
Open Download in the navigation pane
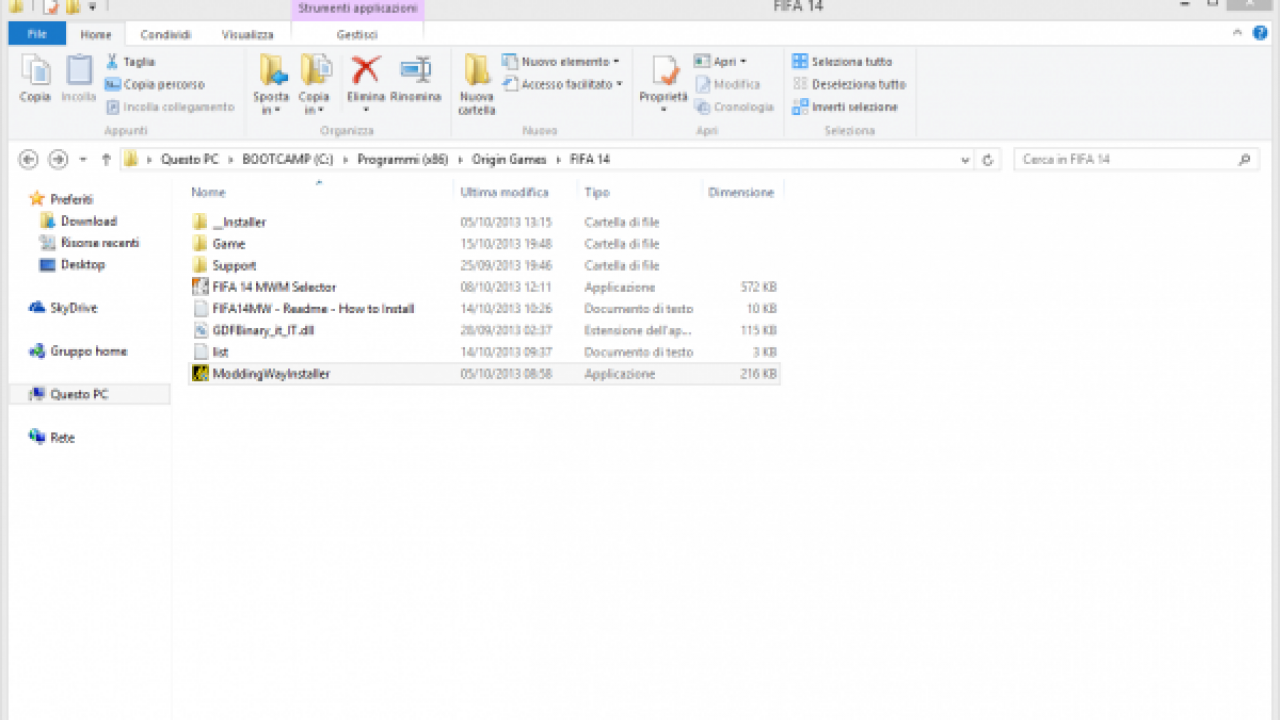(x=88, y=221)
